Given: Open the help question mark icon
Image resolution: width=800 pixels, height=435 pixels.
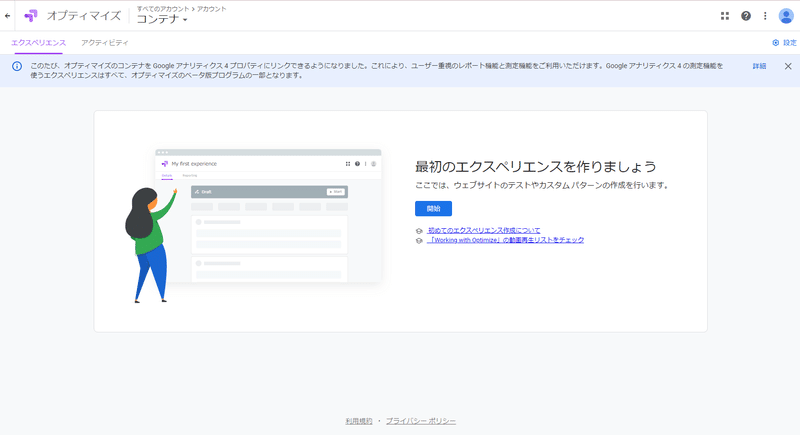Looking at the screenshot, I should coord(745,16).
